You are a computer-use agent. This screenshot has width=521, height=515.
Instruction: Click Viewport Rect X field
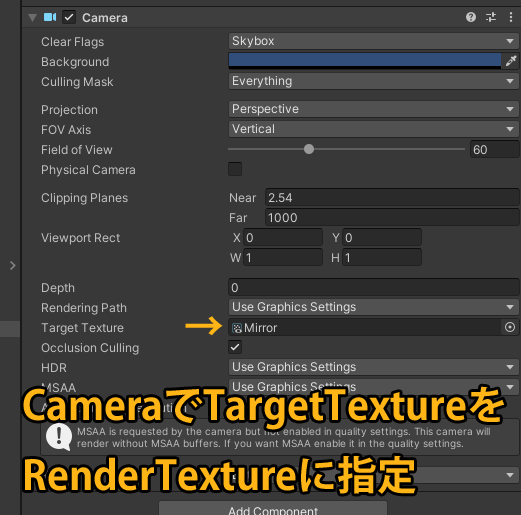(283, 237)
